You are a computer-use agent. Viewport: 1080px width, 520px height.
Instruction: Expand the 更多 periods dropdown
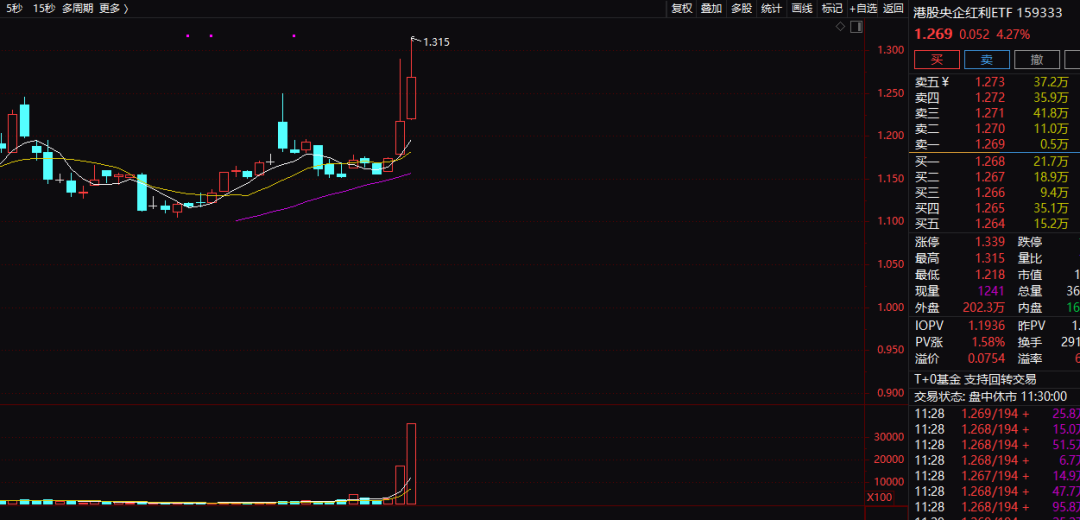point(114,8)
